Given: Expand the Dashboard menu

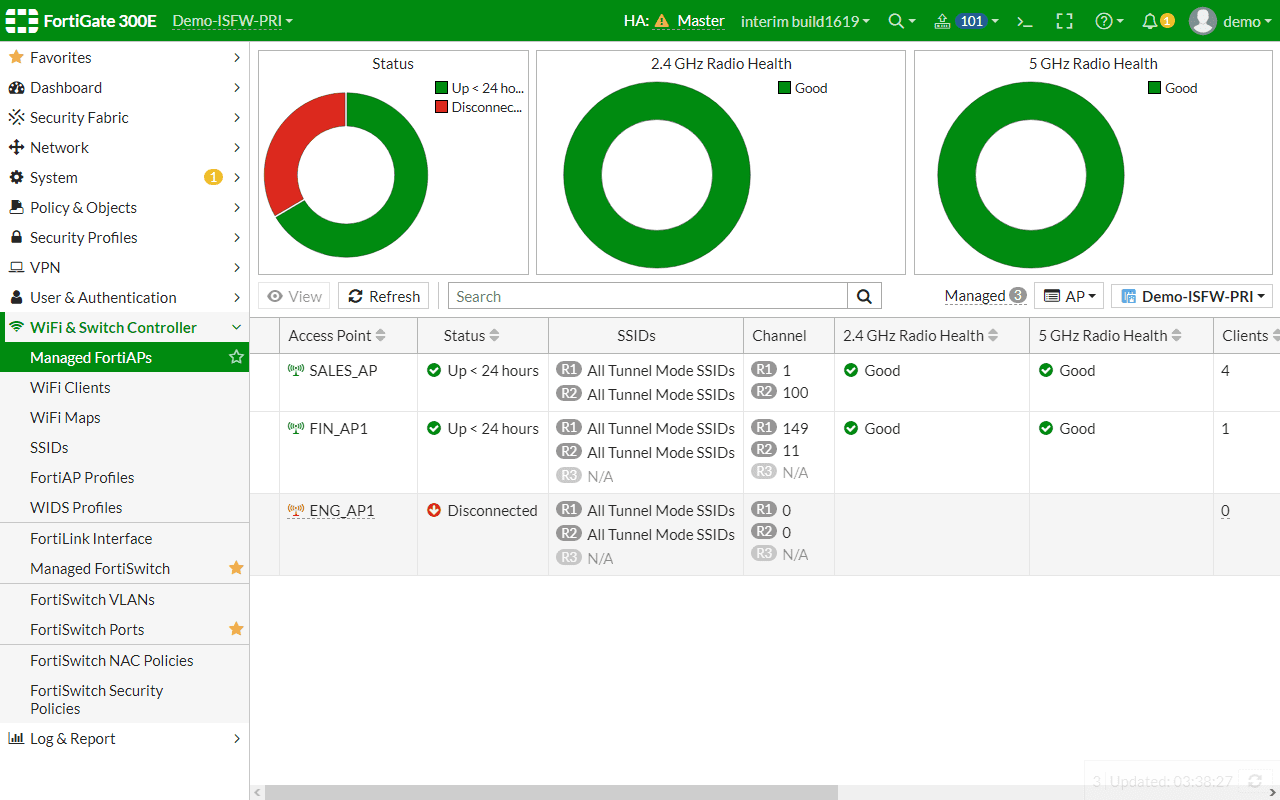Looking at the screenshot, I should (x=124, y=87).
